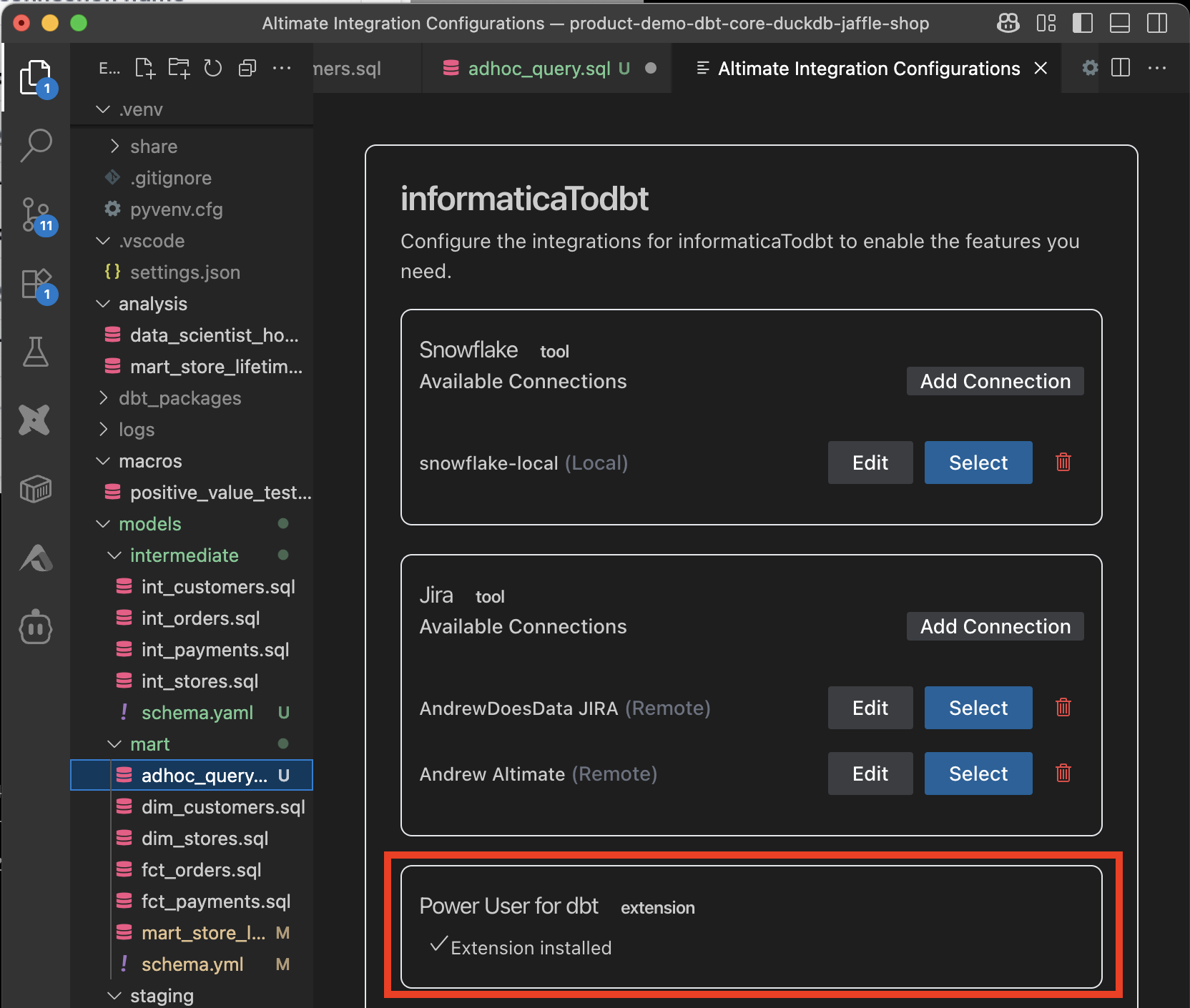
Task: Open the container box activity icon
Action: point(35,489)
